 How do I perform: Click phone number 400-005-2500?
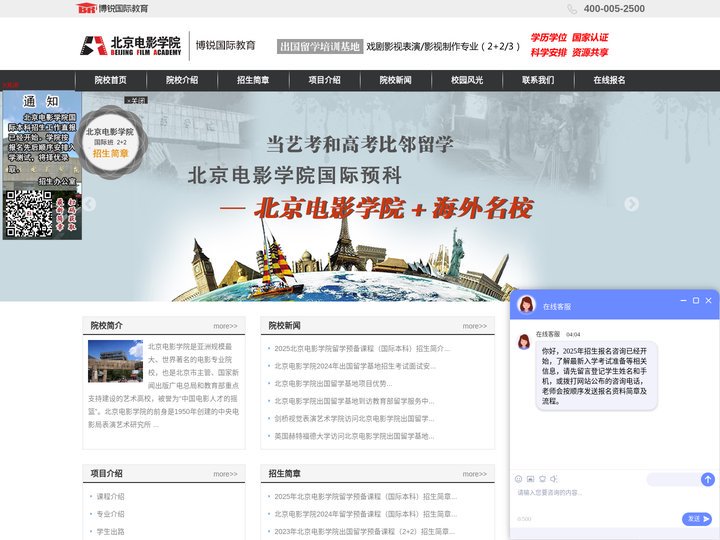614,9
